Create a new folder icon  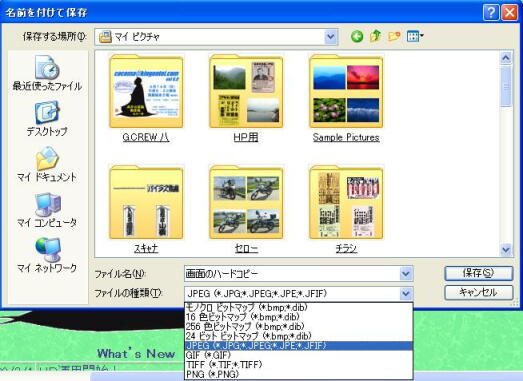coord(394,36)
